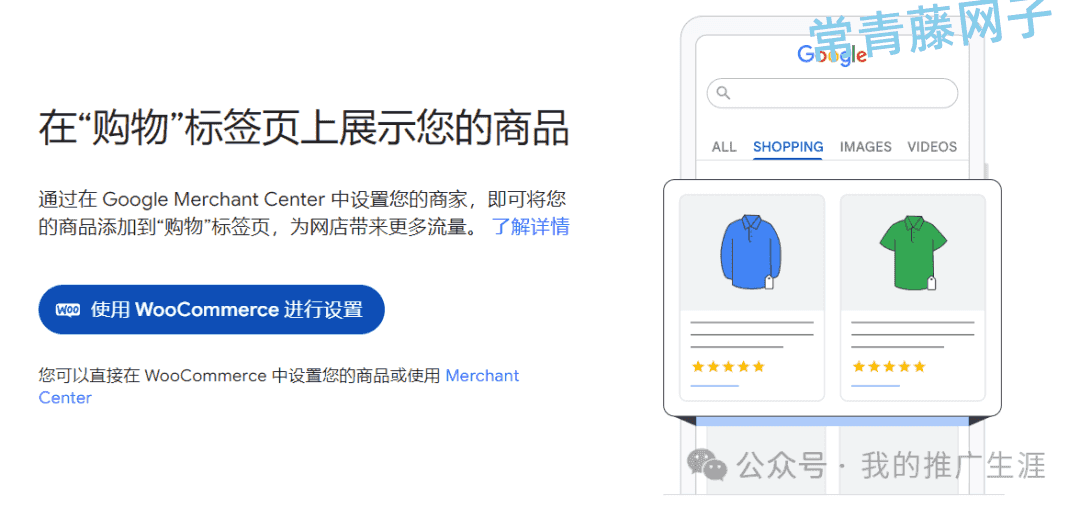Viewport: 1080px width, 508px height.
Task: Click the price tag on green shirt
Action: pyautogui.click(x=931, y=282)
